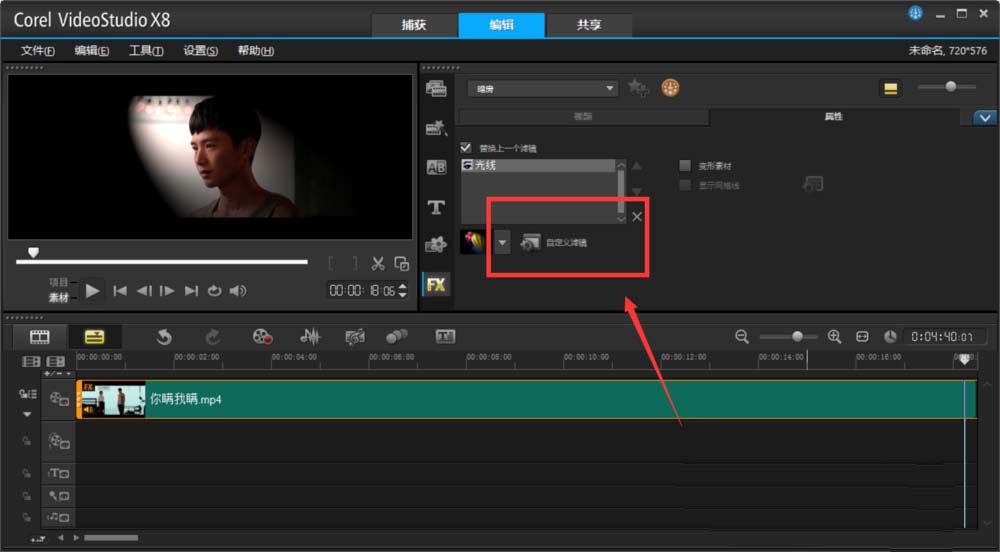Open the 帮助 (Help) menu
Viewport: 1000px width, 552px height.
[x=256, y=50]
